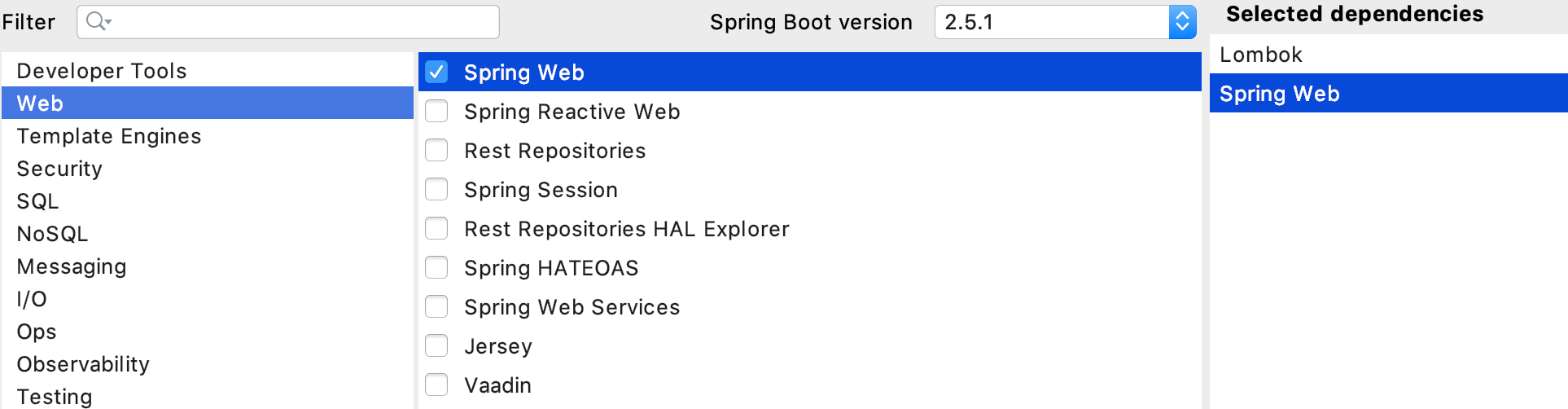This screenshot has width=1568, height=409.
Task: Select the Jersey dependency checkbox
Action: 437,346
